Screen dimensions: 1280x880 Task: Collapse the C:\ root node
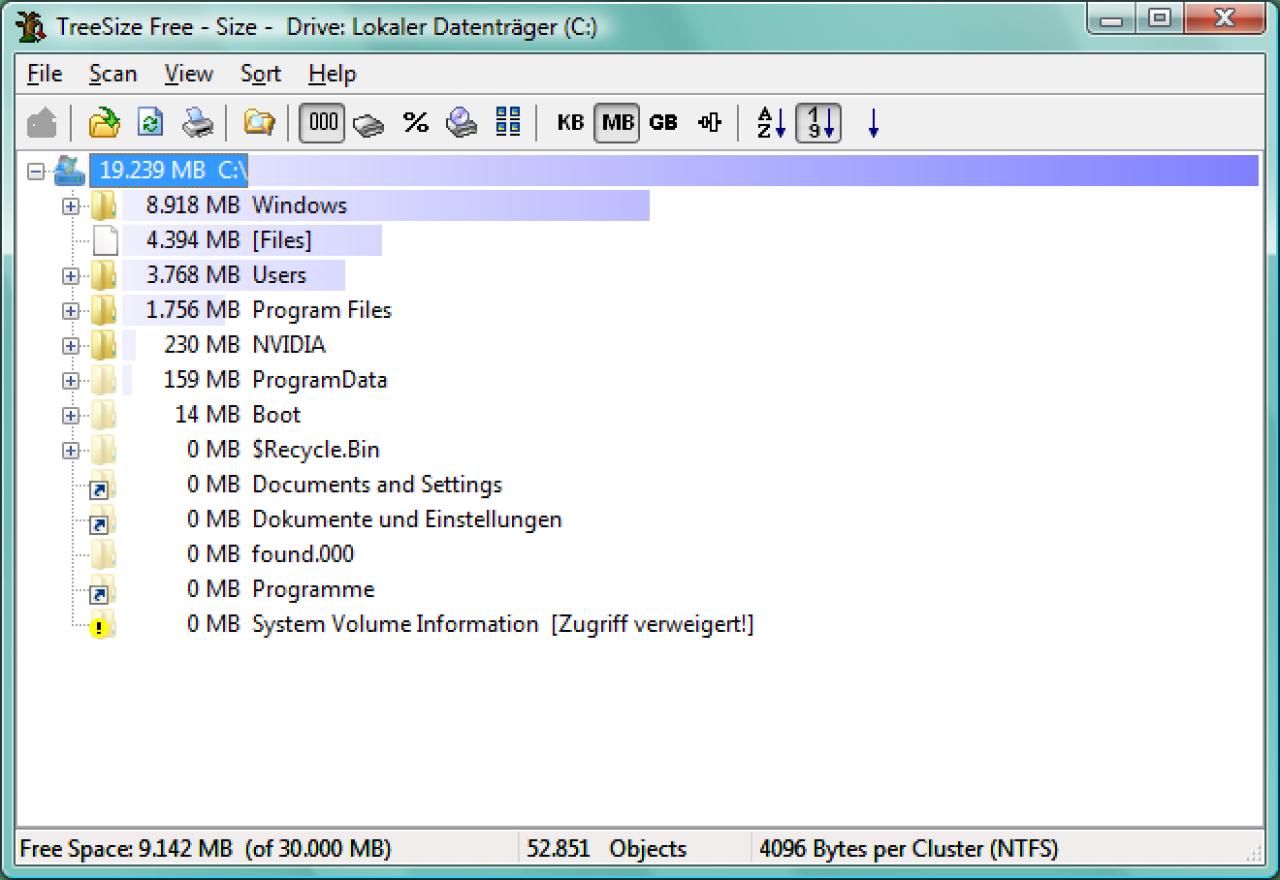(36, 171)
